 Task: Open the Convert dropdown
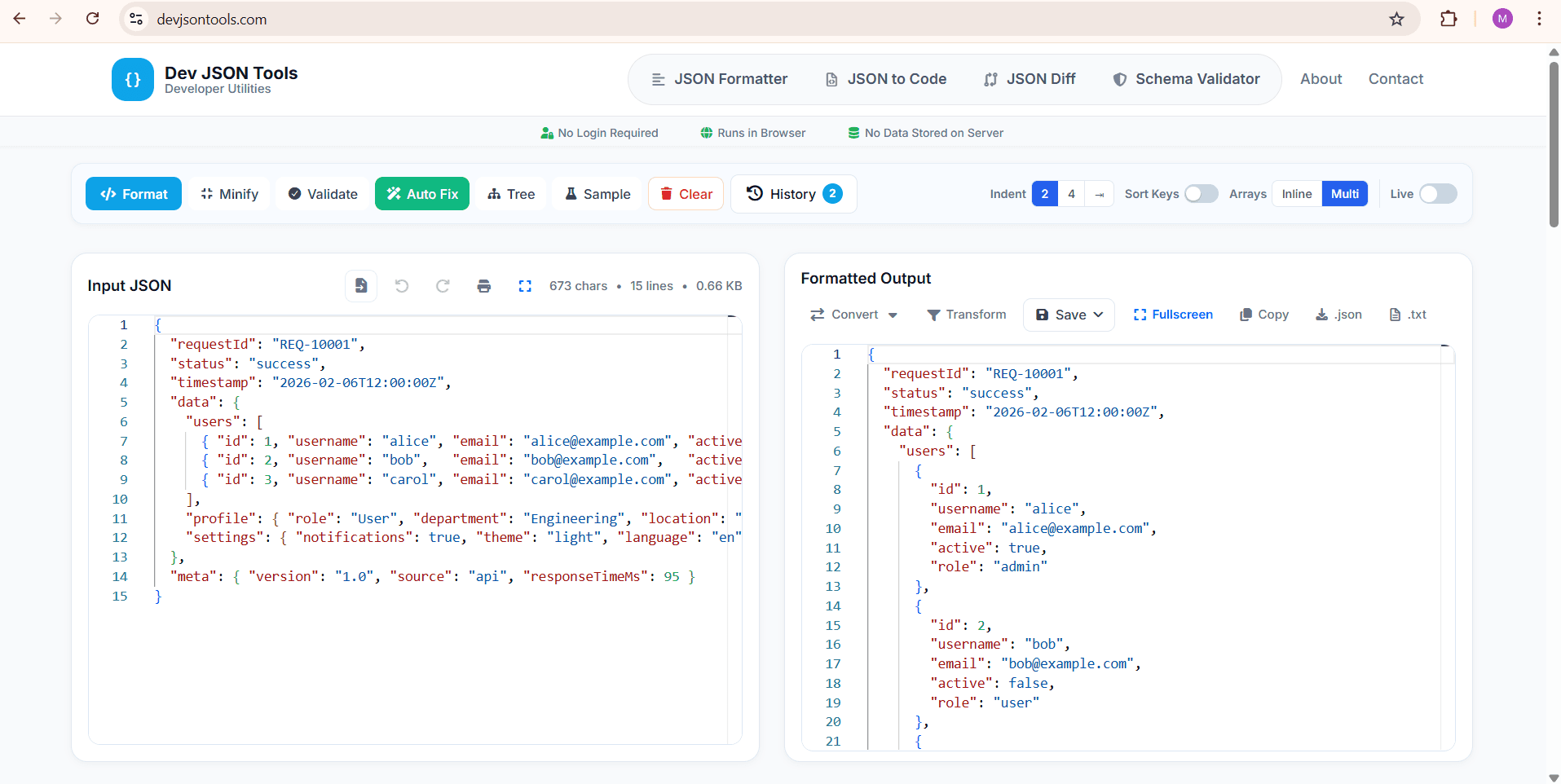[853, 315]
